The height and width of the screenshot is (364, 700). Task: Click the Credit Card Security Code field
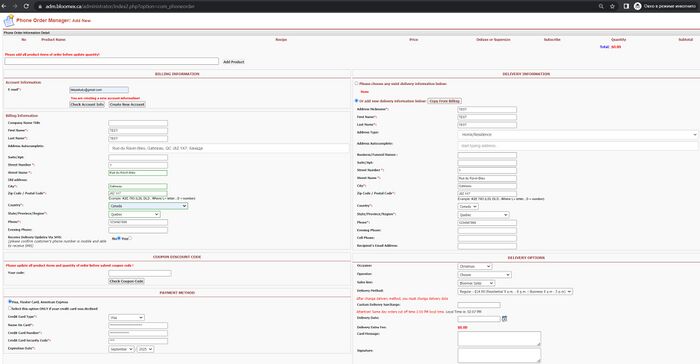click(x=138, y=341)
